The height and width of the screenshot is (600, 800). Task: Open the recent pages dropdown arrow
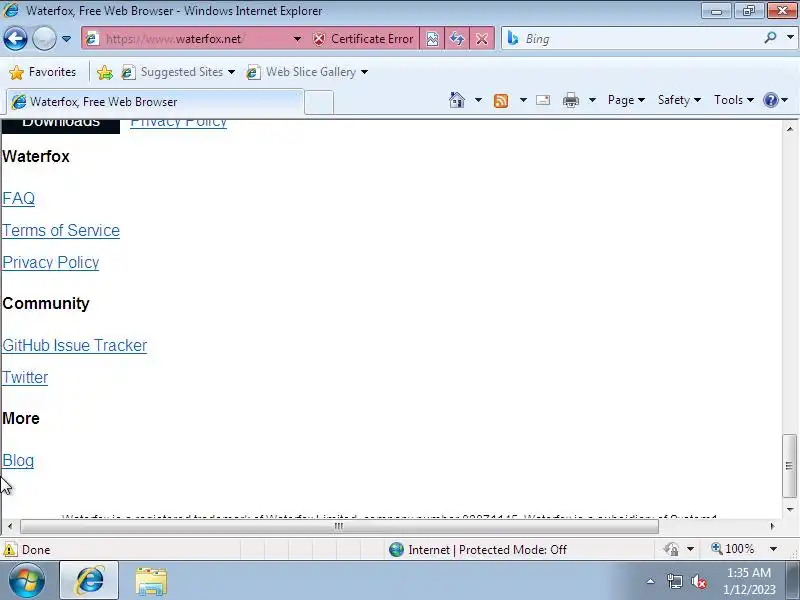(x=66, y=39)
